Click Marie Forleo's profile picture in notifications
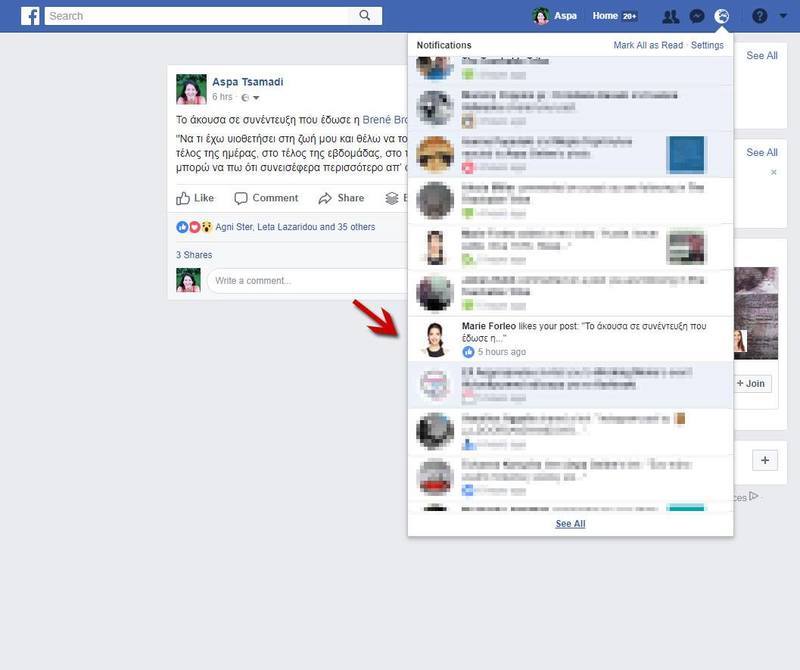 435,339
